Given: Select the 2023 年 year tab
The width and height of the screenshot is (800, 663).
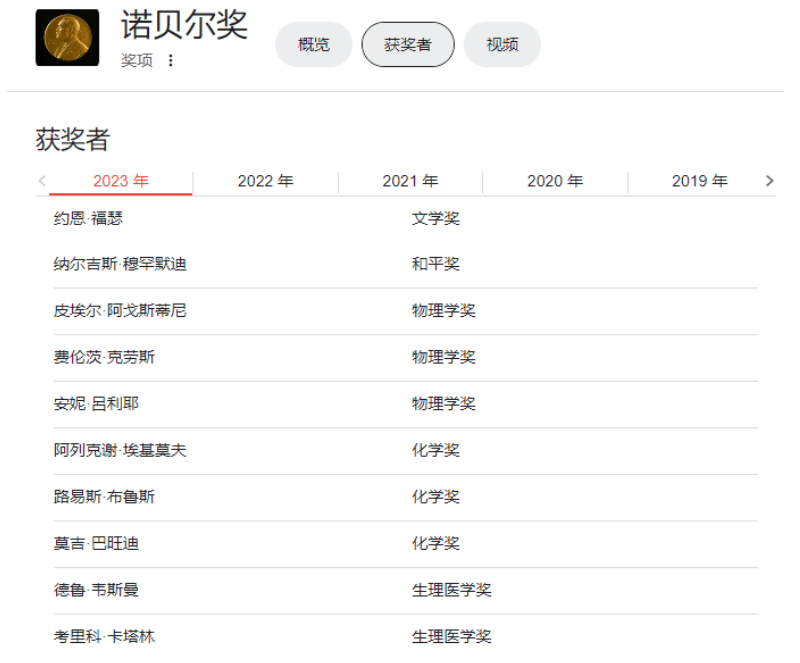Looking at the screenshot, I should coord(121,181).
